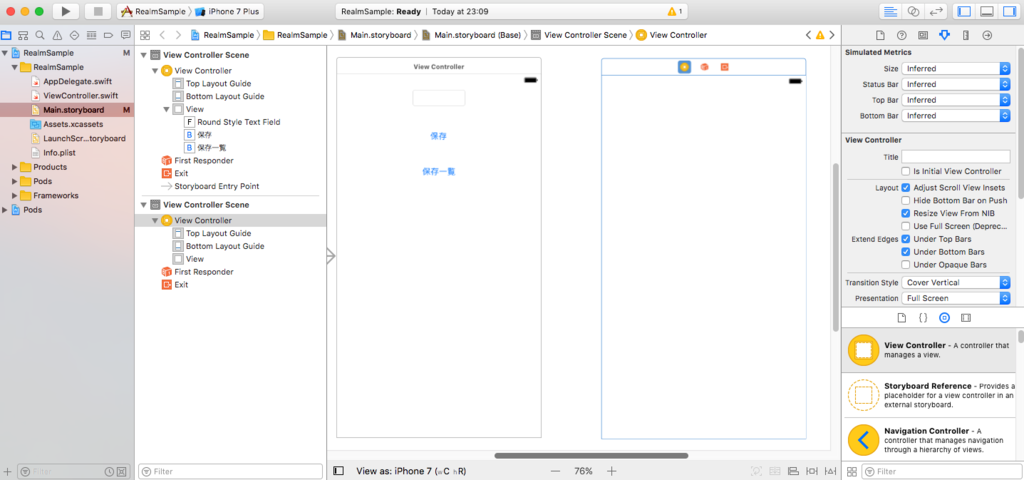Open the Code Snippet library
Image resolution: width=1024 pixels, height=480 pixels.
point(923,318)
